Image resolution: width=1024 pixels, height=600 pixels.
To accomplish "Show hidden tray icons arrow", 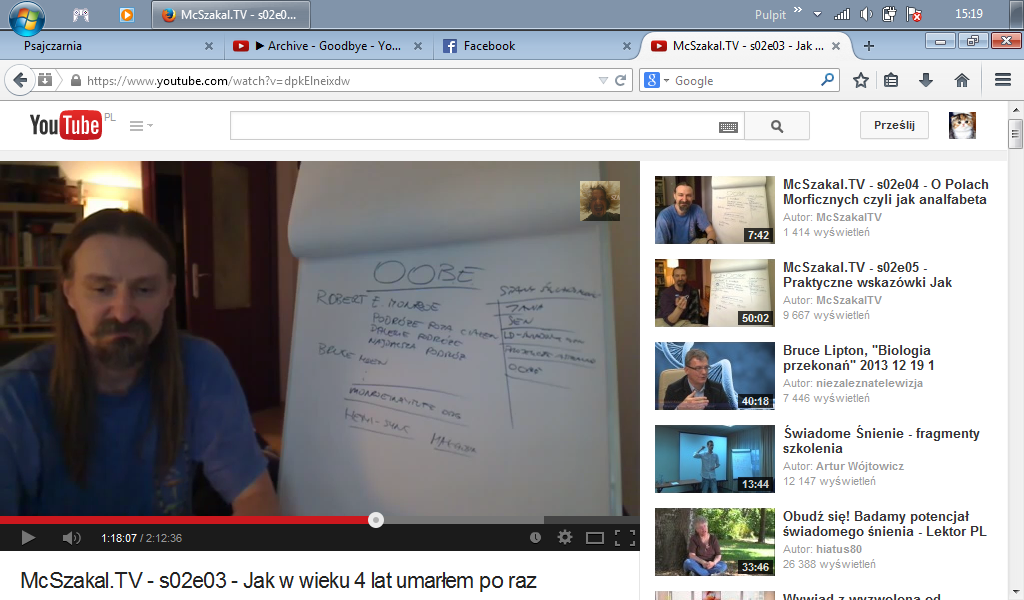I will [817, 14].
